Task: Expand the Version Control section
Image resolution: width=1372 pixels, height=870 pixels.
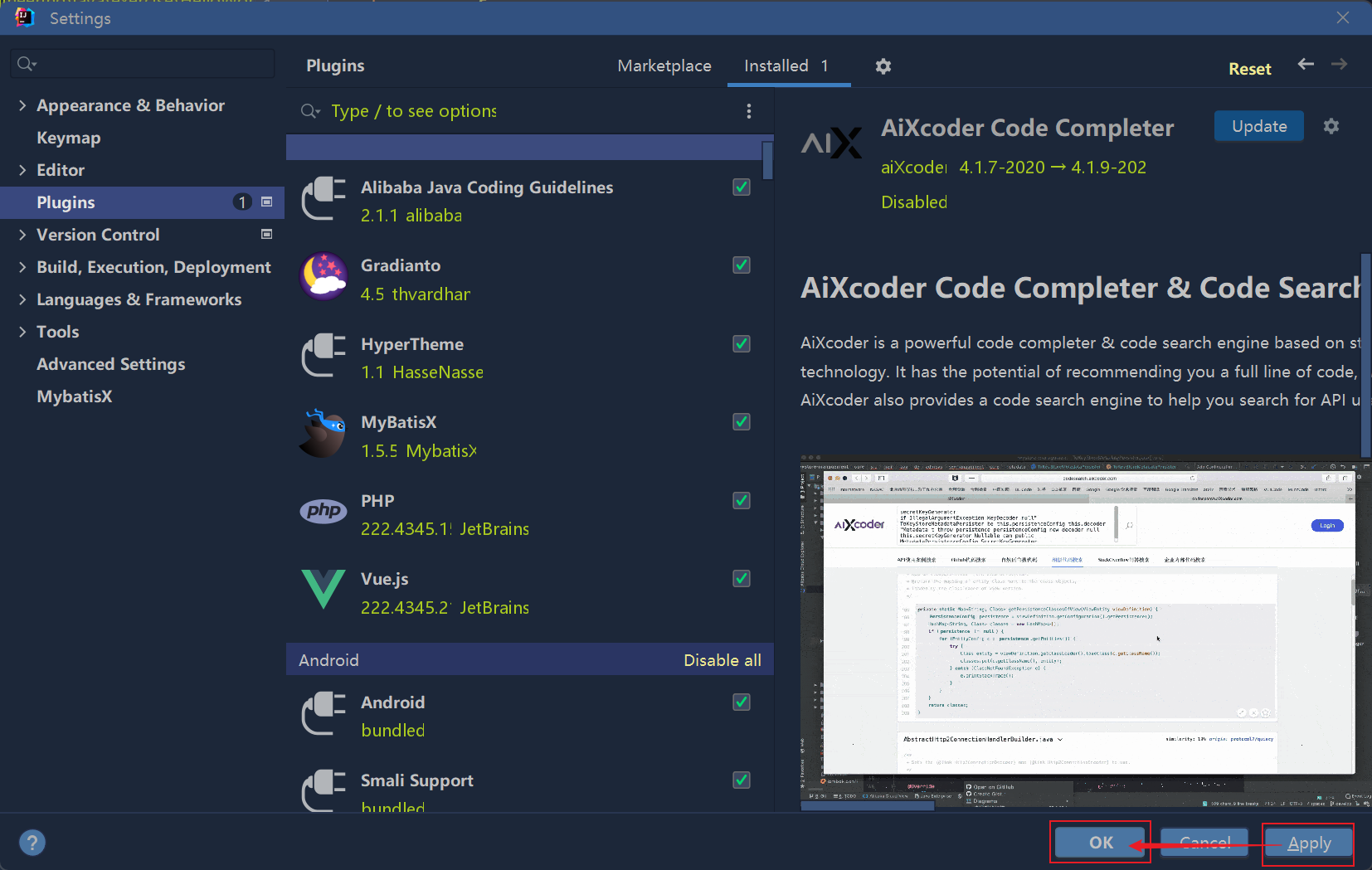Action: [x=22, y=235]
